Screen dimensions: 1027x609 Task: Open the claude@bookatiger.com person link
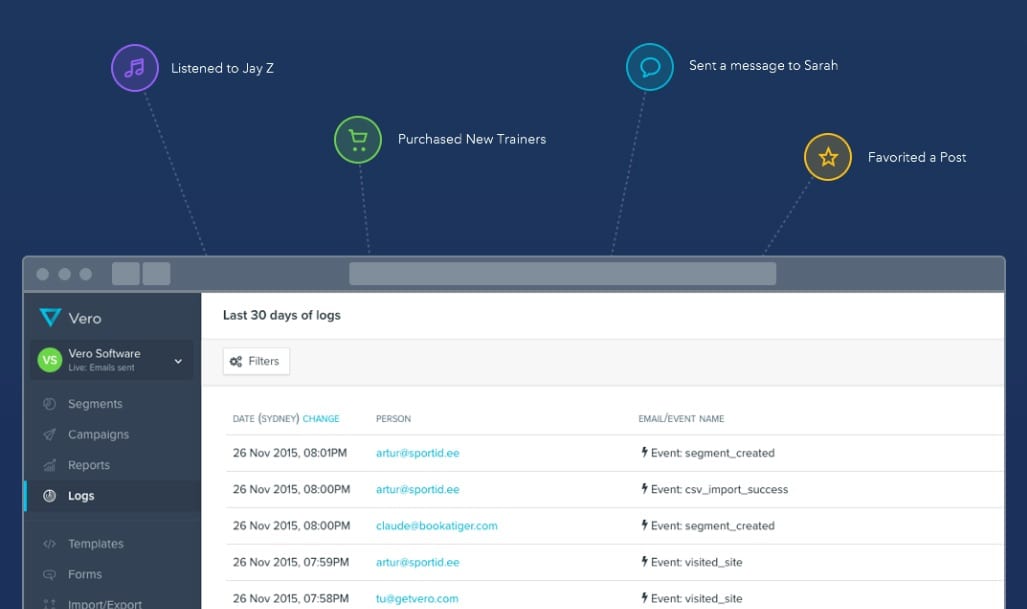[436, 526]
